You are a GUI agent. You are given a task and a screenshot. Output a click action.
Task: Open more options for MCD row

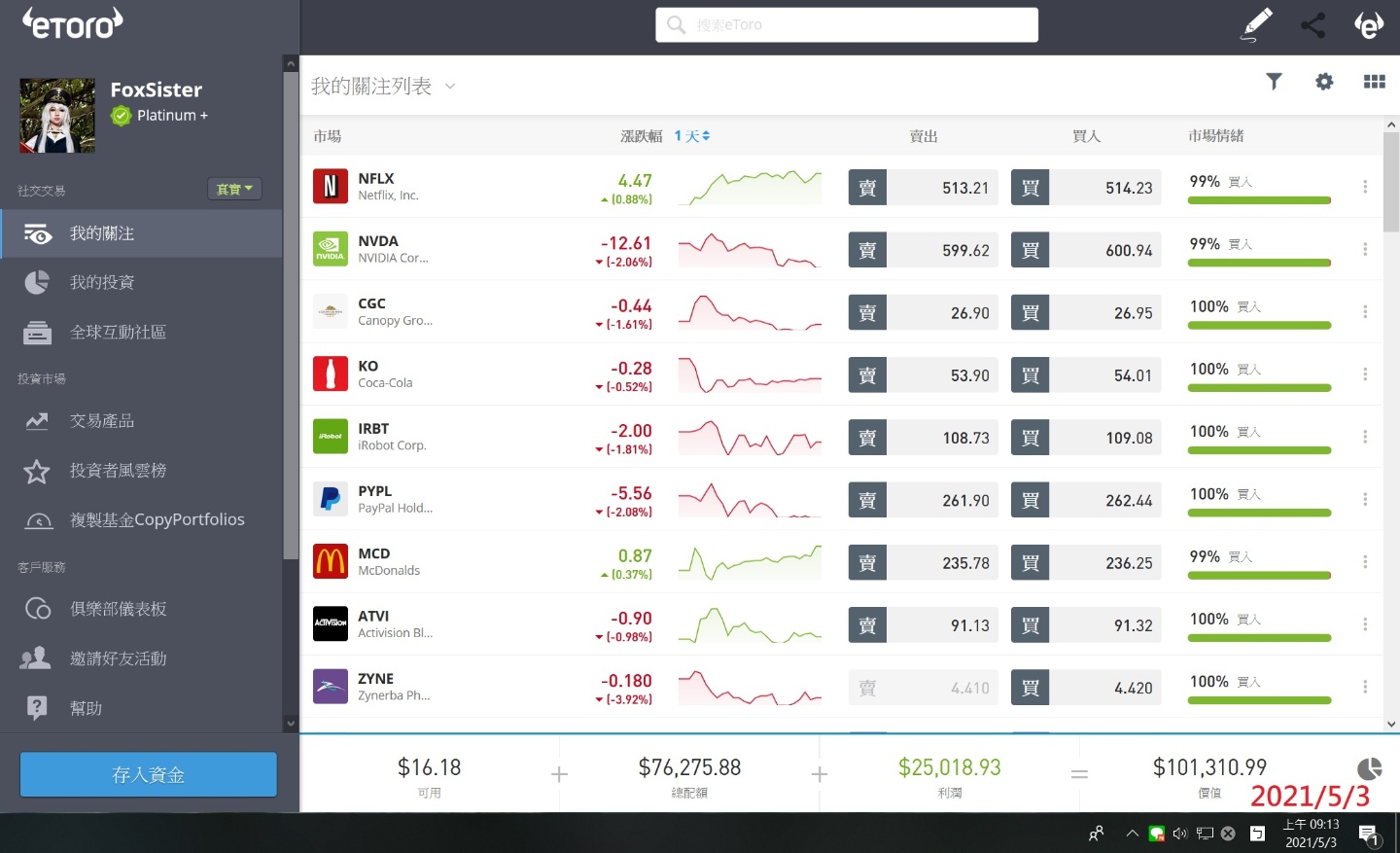pyautogui.click(x=1365, y=562)
